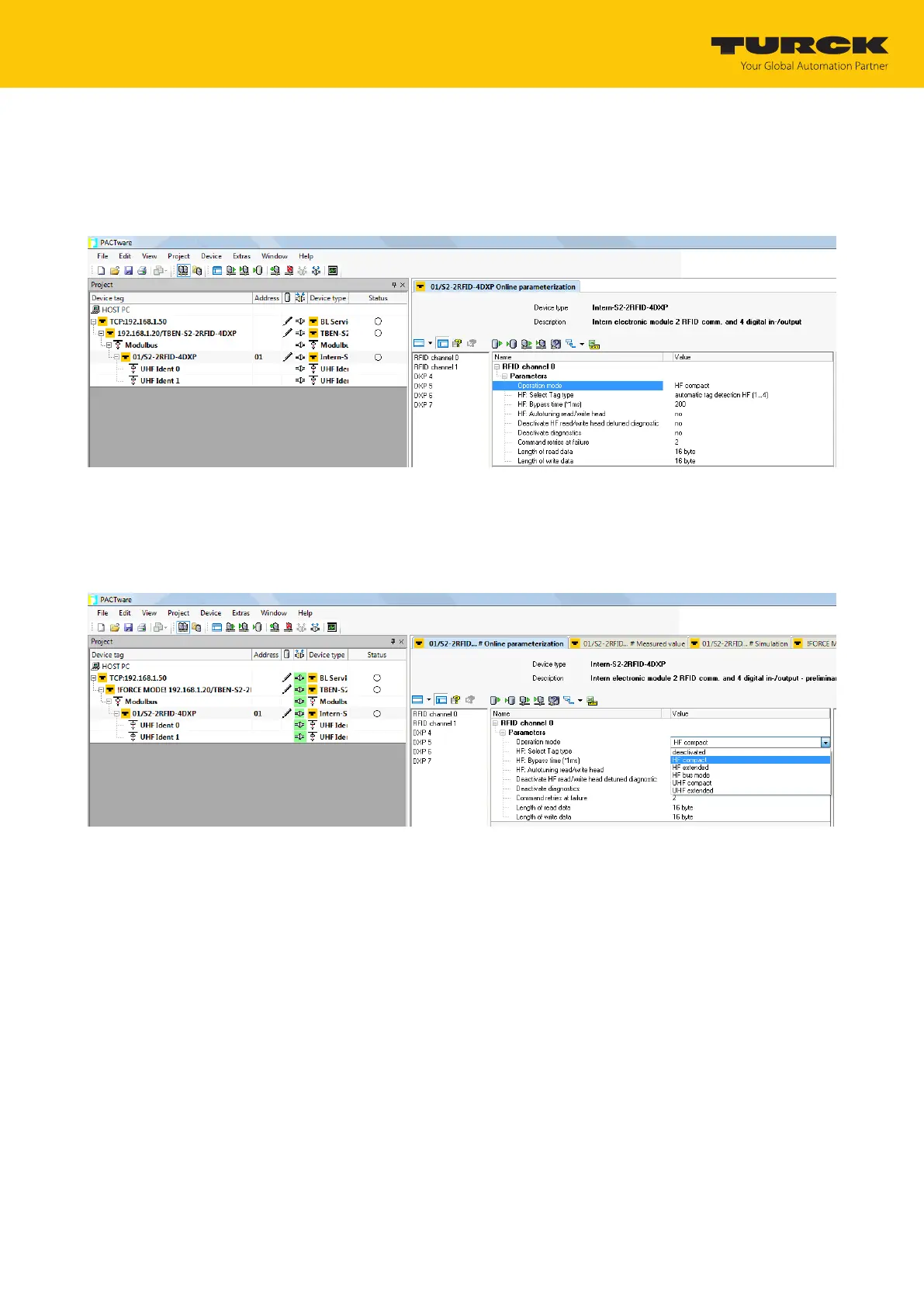Collapse Parameters group in upper screenshot
This screenshot has height=1307, width=924.
pos(504,376)
